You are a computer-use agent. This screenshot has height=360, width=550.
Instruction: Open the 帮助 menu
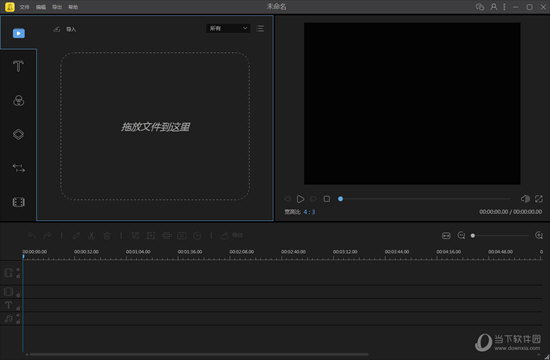point(73,7)
